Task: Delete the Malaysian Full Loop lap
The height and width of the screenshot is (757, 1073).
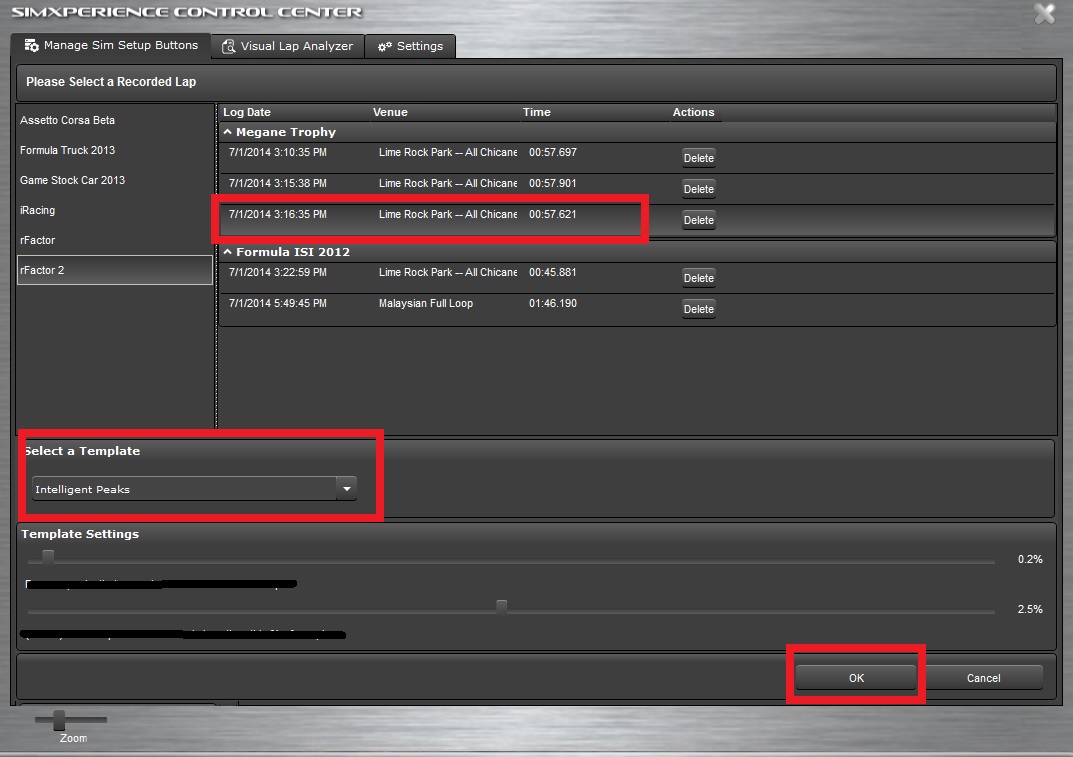Action: [699, 309]
